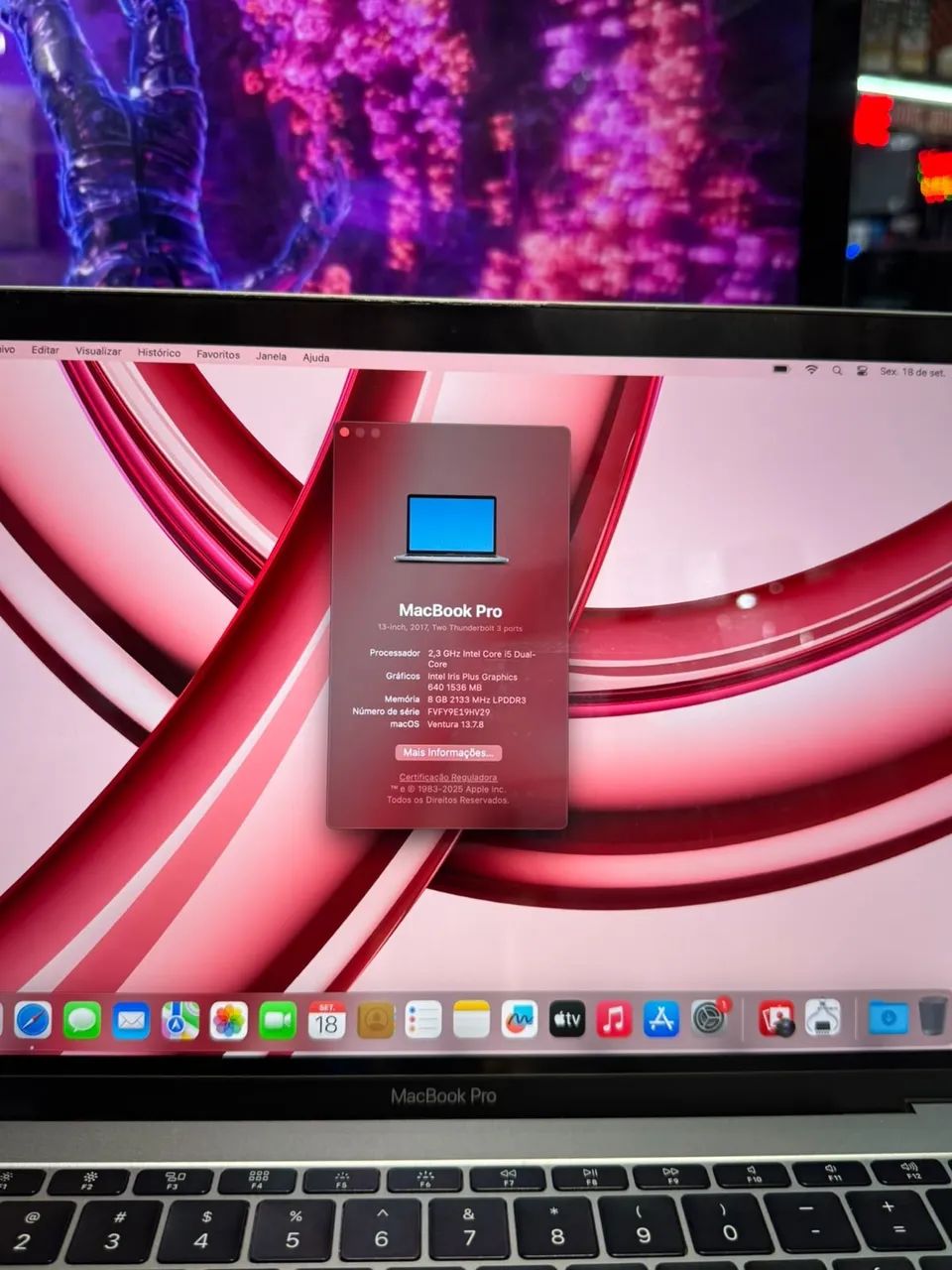Launch Reminders app from Dock

tap(423, 1020)
